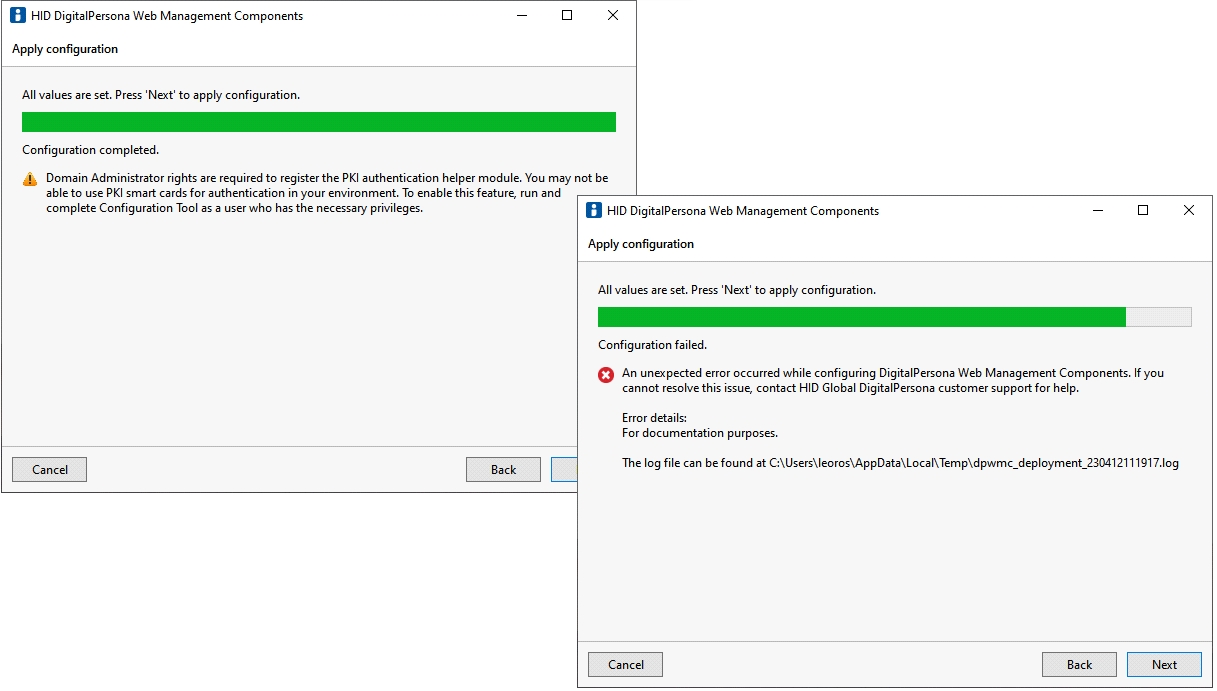Maximize the Configuration failed window
This screenshot has height=691, width=1217.
coord(1143,211)
